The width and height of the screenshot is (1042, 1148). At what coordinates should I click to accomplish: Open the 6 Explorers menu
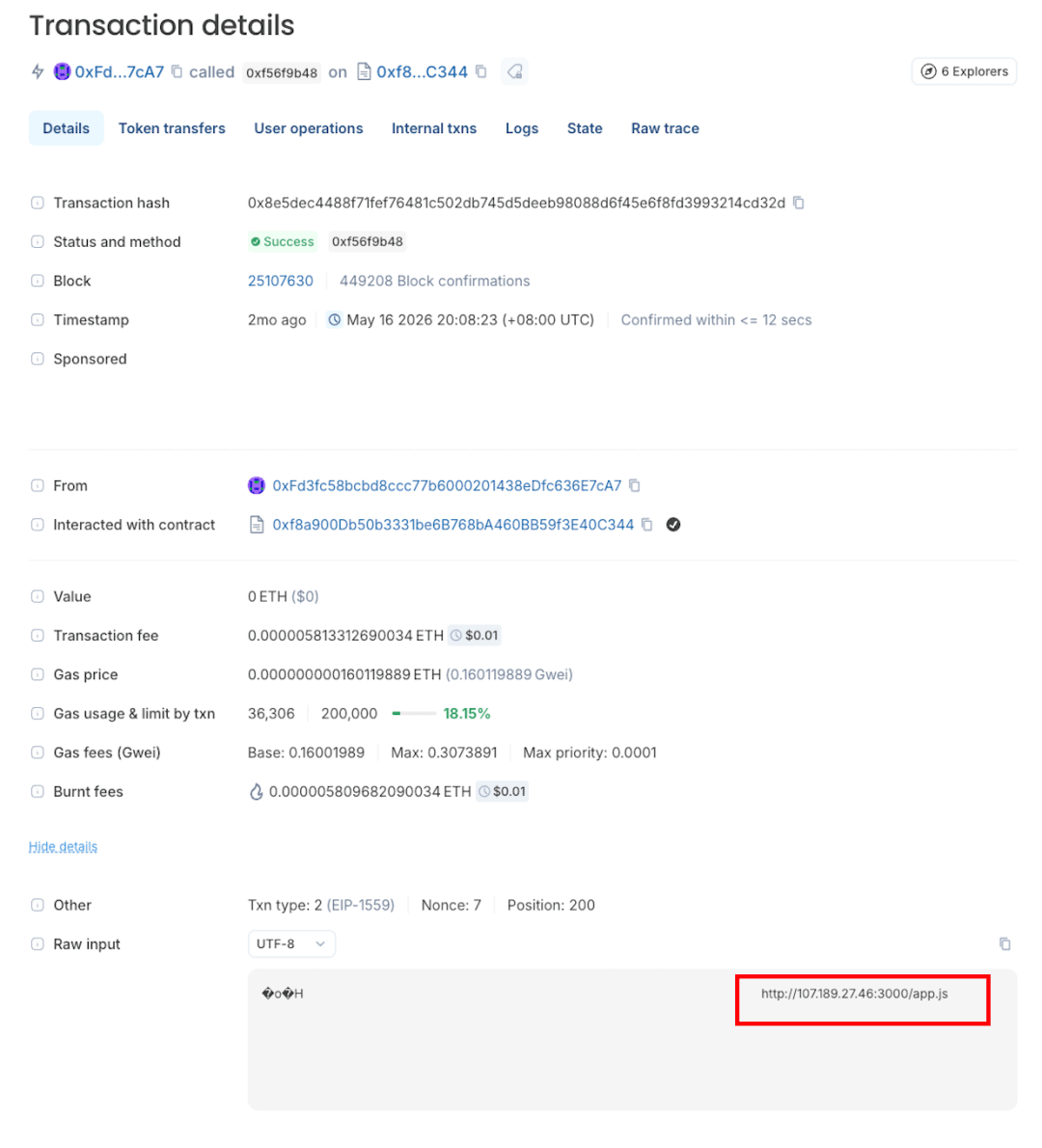[964, 71]
